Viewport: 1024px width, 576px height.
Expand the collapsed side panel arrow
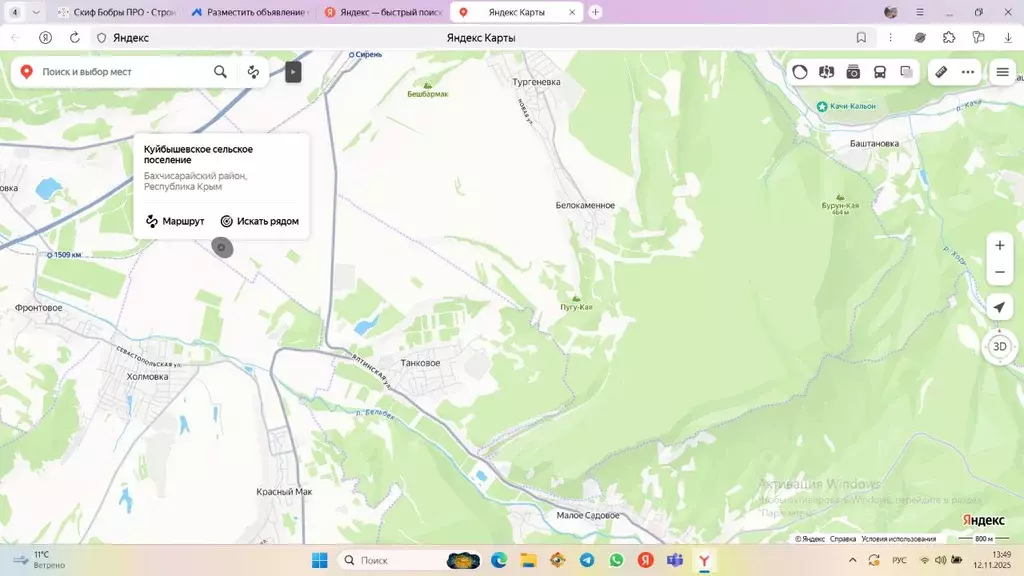pyautogui.click(x=293, y=72)
